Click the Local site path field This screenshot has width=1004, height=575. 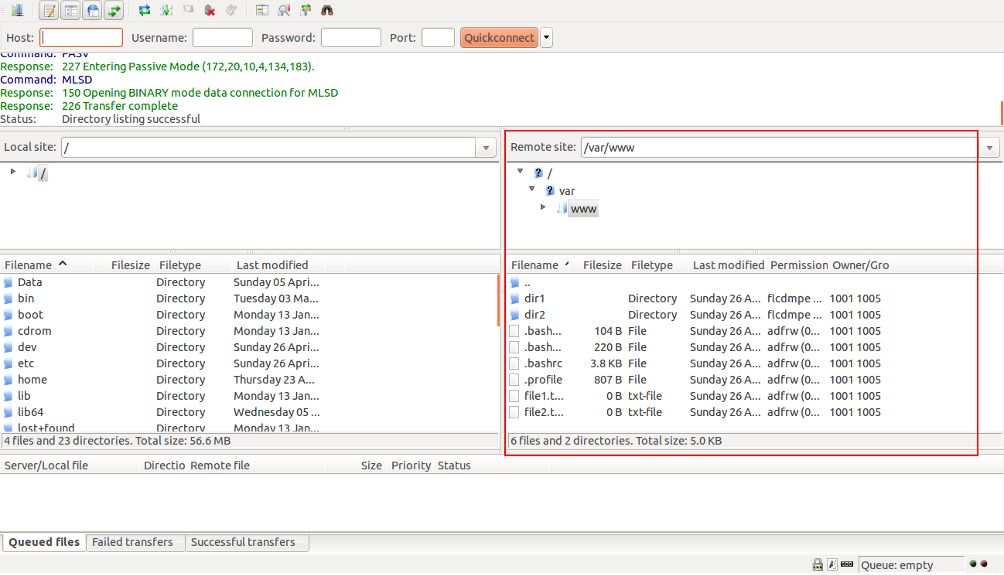point(269,148)
